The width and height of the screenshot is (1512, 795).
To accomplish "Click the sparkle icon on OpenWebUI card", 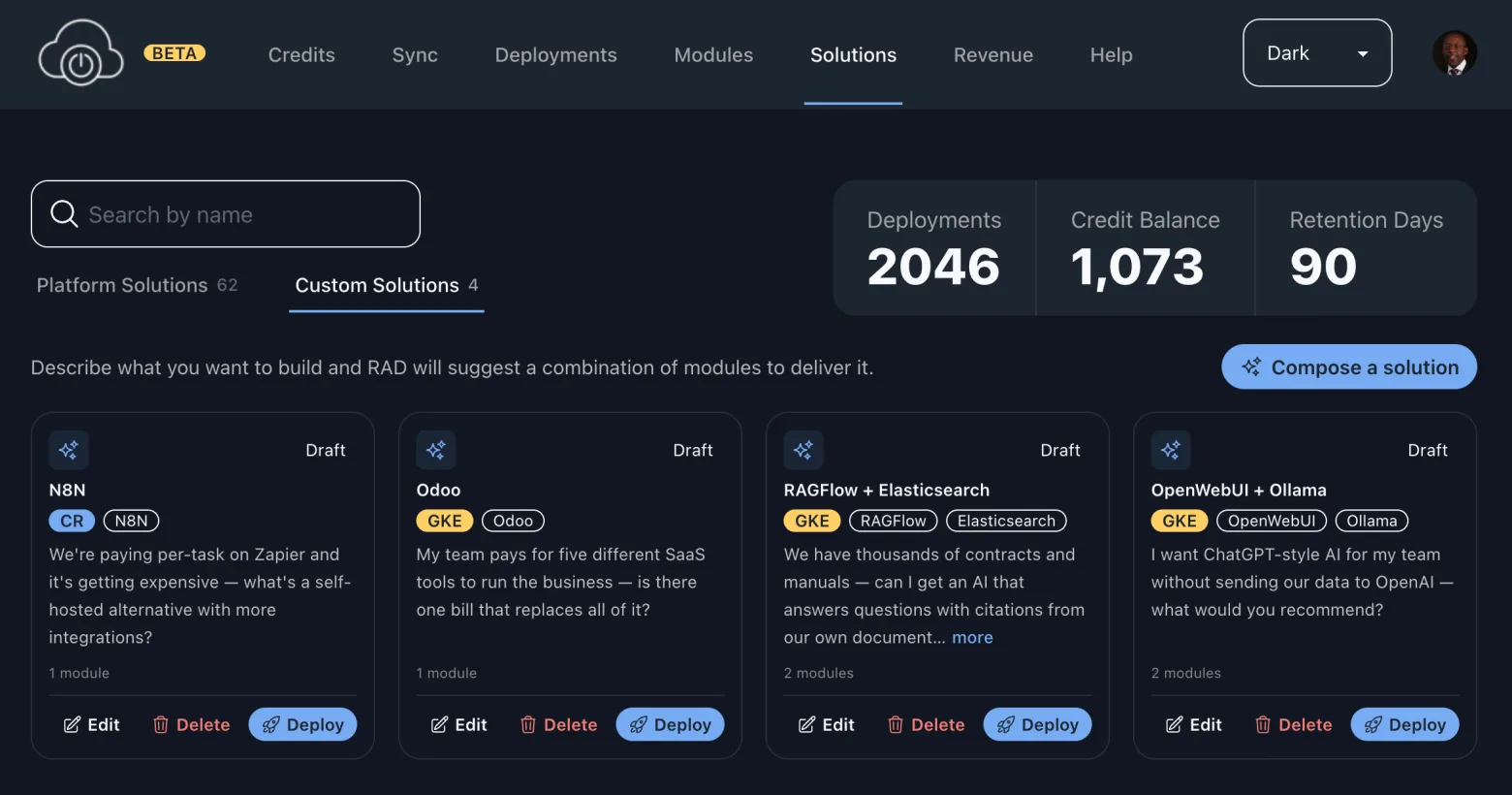I will coord(1171,450).
